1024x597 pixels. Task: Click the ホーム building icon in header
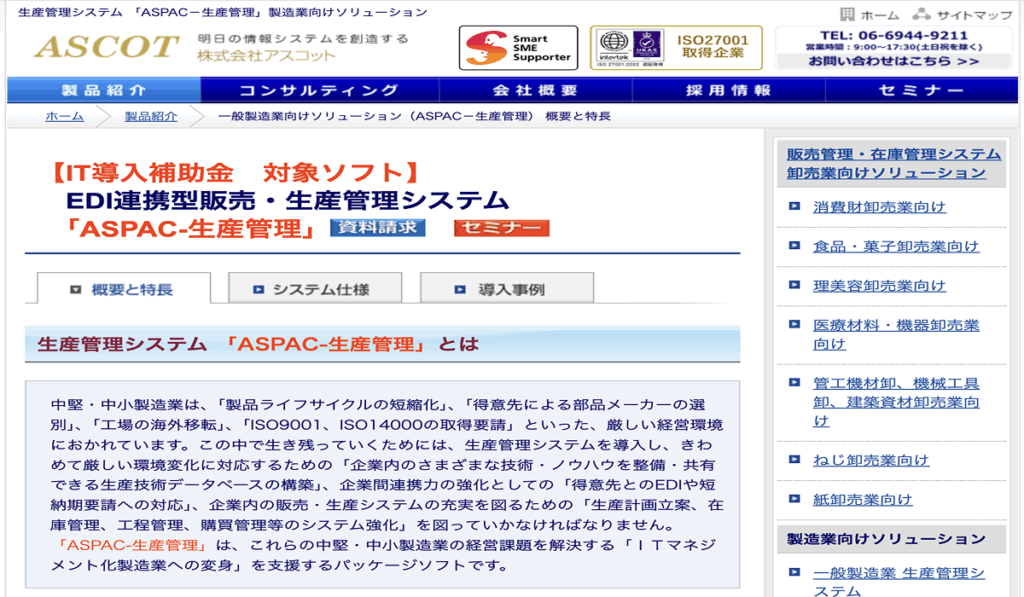848,14
